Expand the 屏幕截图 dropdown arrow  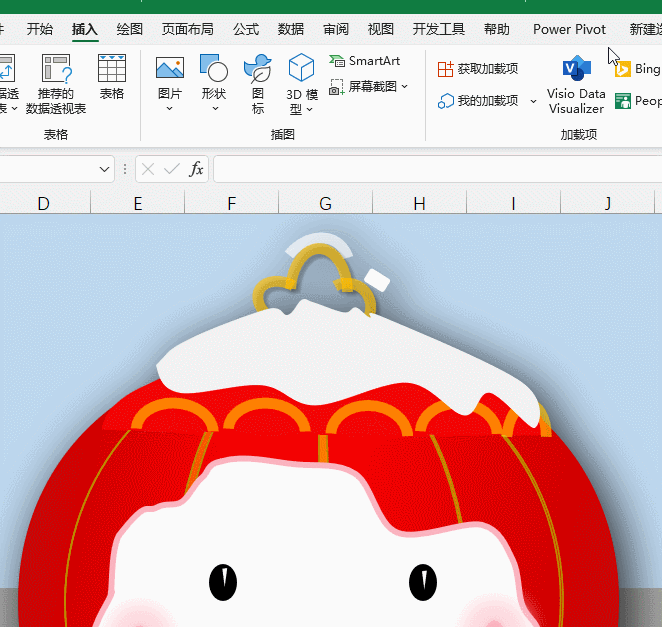(404, 87)
